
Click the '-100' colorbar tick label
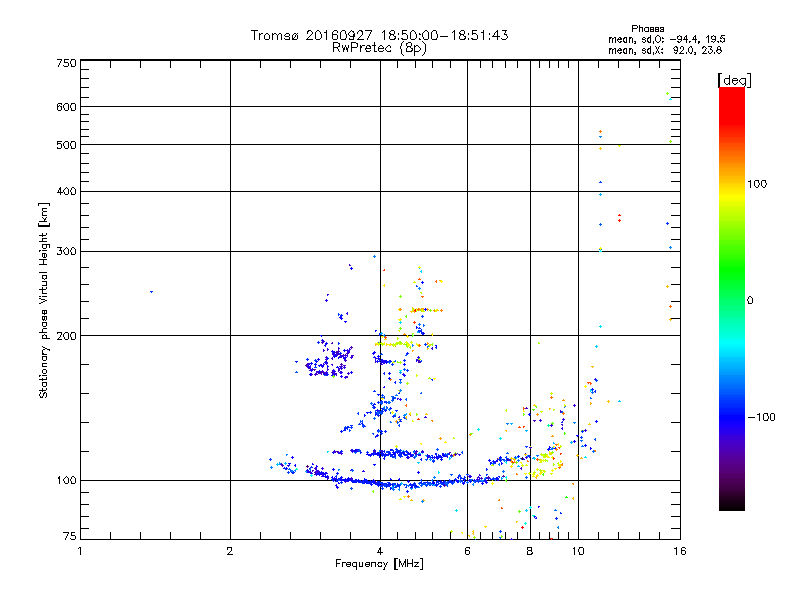tap(761, 417)
